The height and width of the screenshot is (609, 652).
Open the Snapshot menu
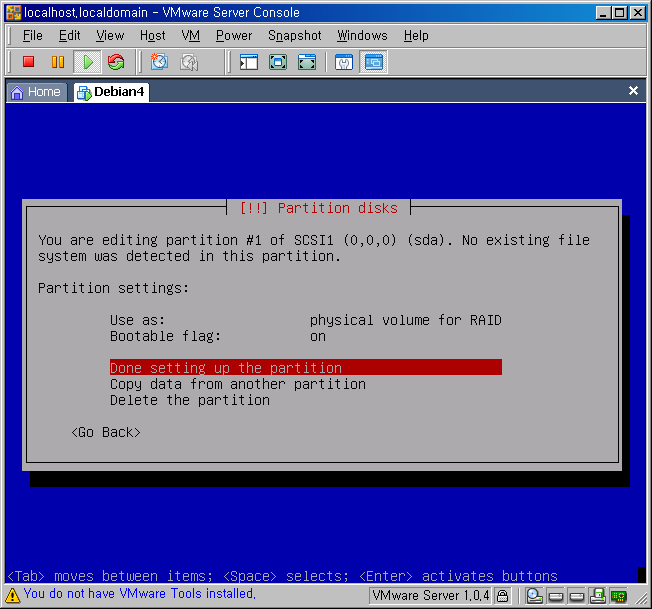click(x=294, y=35)
